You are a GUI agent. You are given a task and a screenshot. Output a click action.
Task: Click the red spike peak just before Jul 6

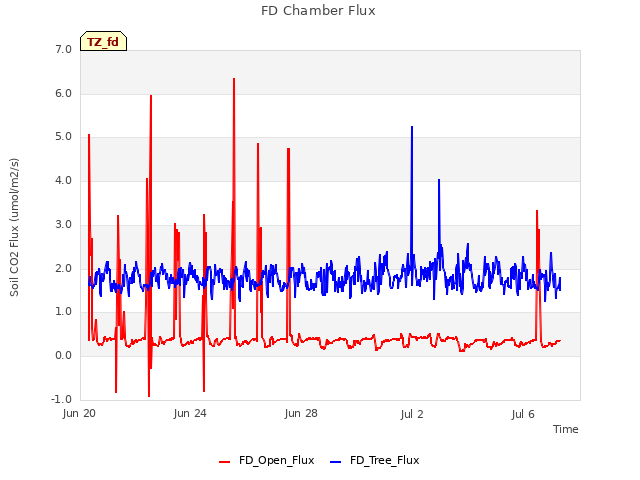[x=537, y=211]
